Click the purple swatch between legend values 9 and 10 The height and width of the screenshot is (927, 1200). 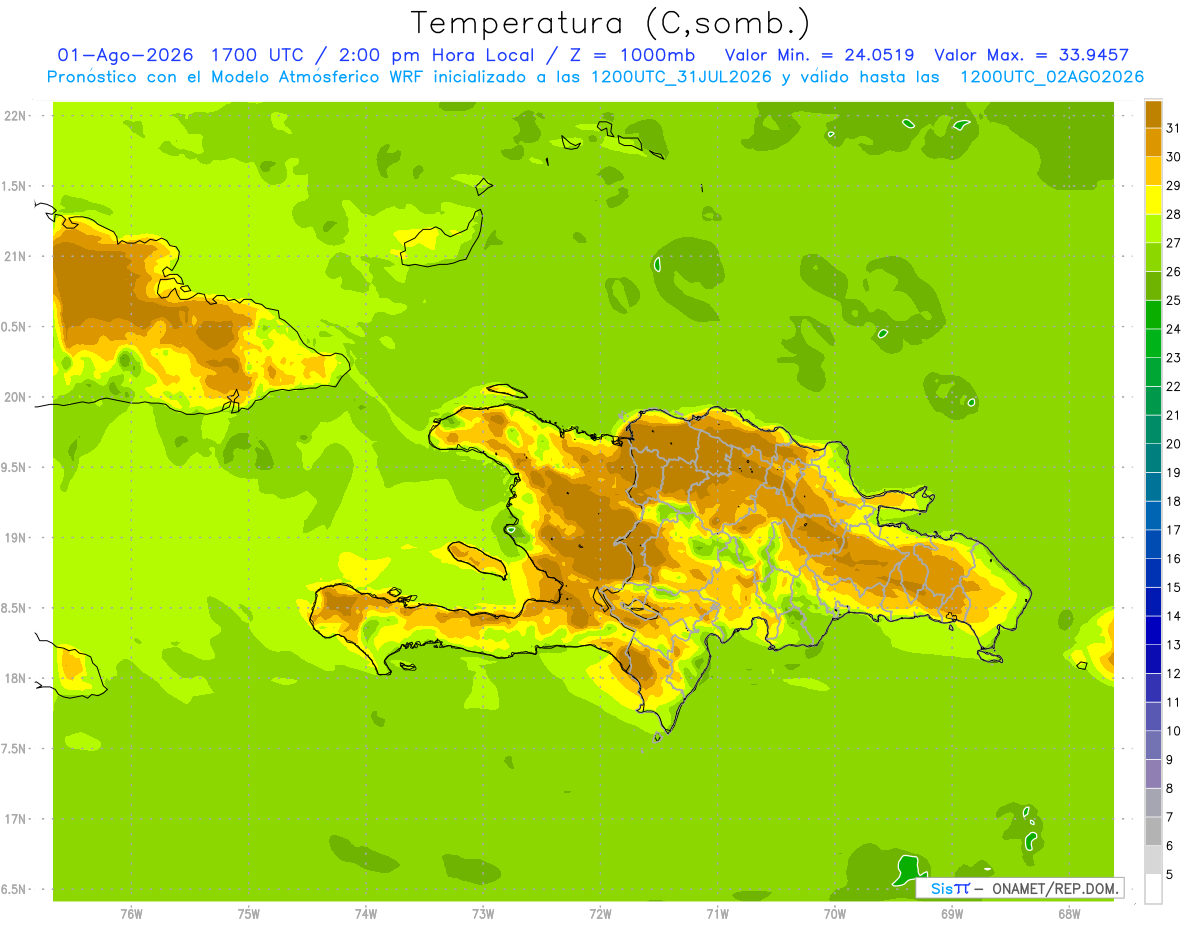pyautogui.click(x=1153, y=745)
